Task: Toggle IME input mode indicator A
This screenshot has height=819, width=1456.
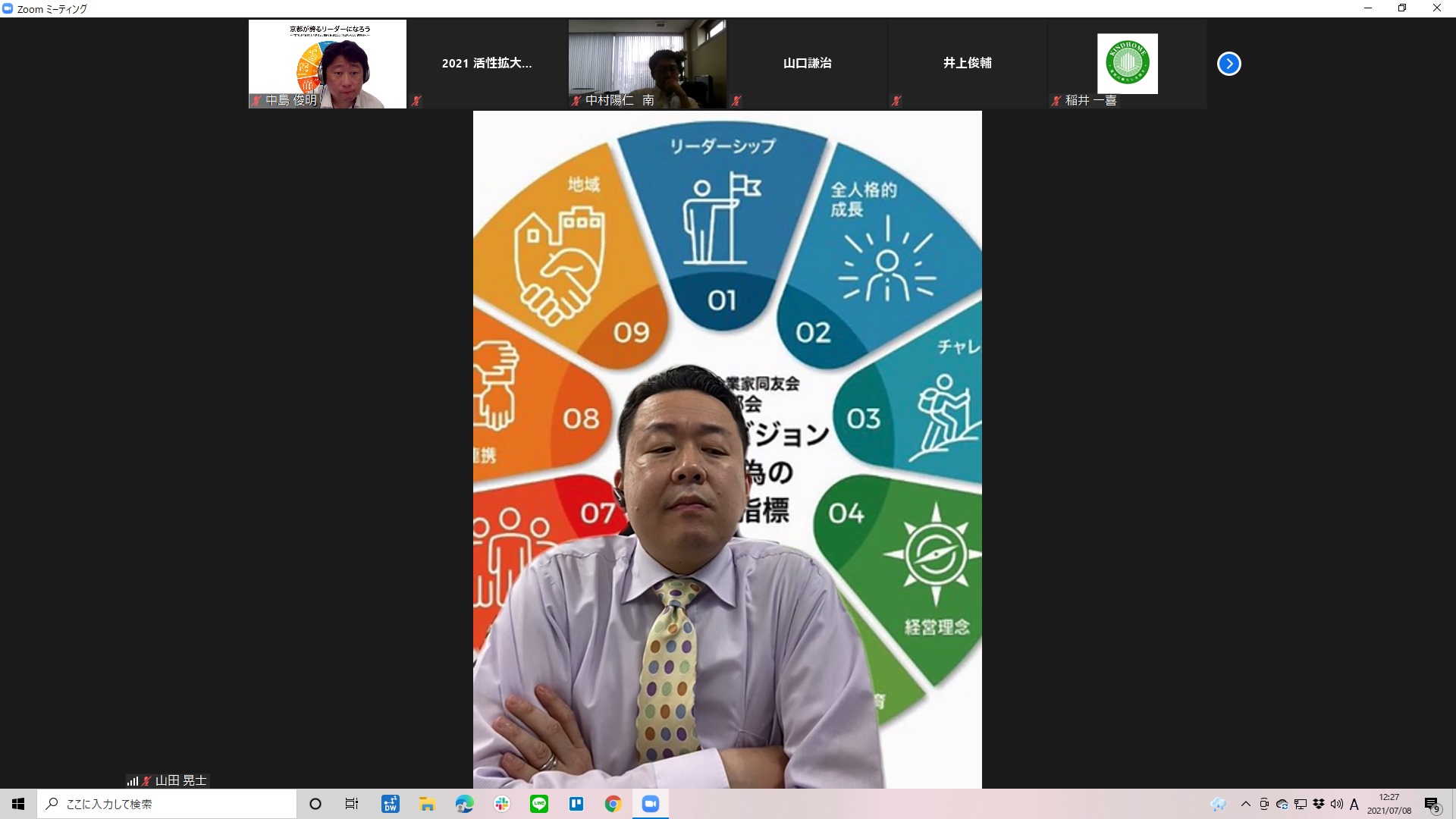Action: coord(1354,804)
